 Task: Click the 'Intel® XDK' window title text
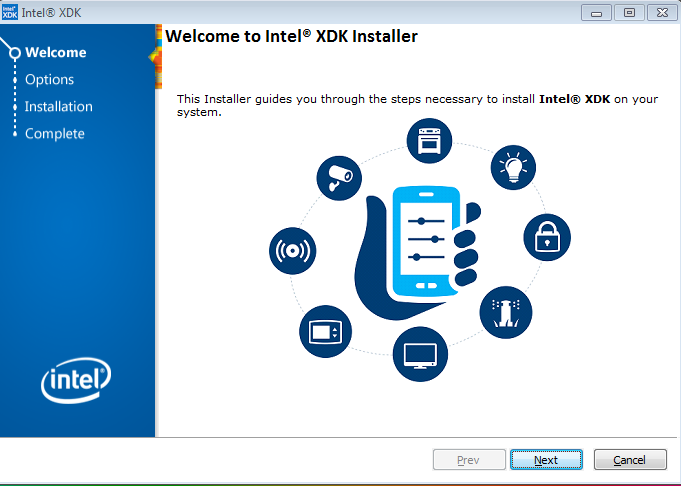tap(51, 13)
